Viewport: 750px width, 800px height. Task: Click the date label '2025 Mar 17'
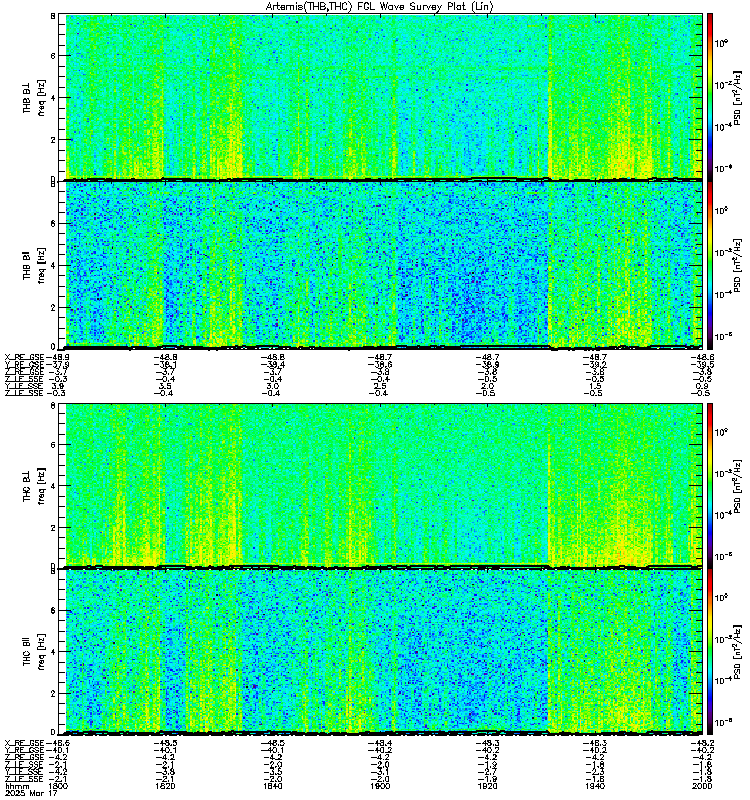click(x=31, y=793)
